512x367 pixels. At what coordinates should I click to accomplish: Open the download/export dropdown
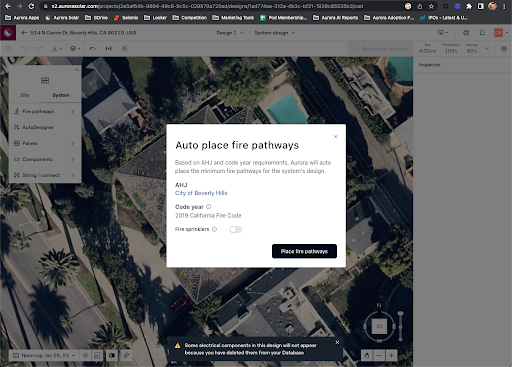[57, 49]
